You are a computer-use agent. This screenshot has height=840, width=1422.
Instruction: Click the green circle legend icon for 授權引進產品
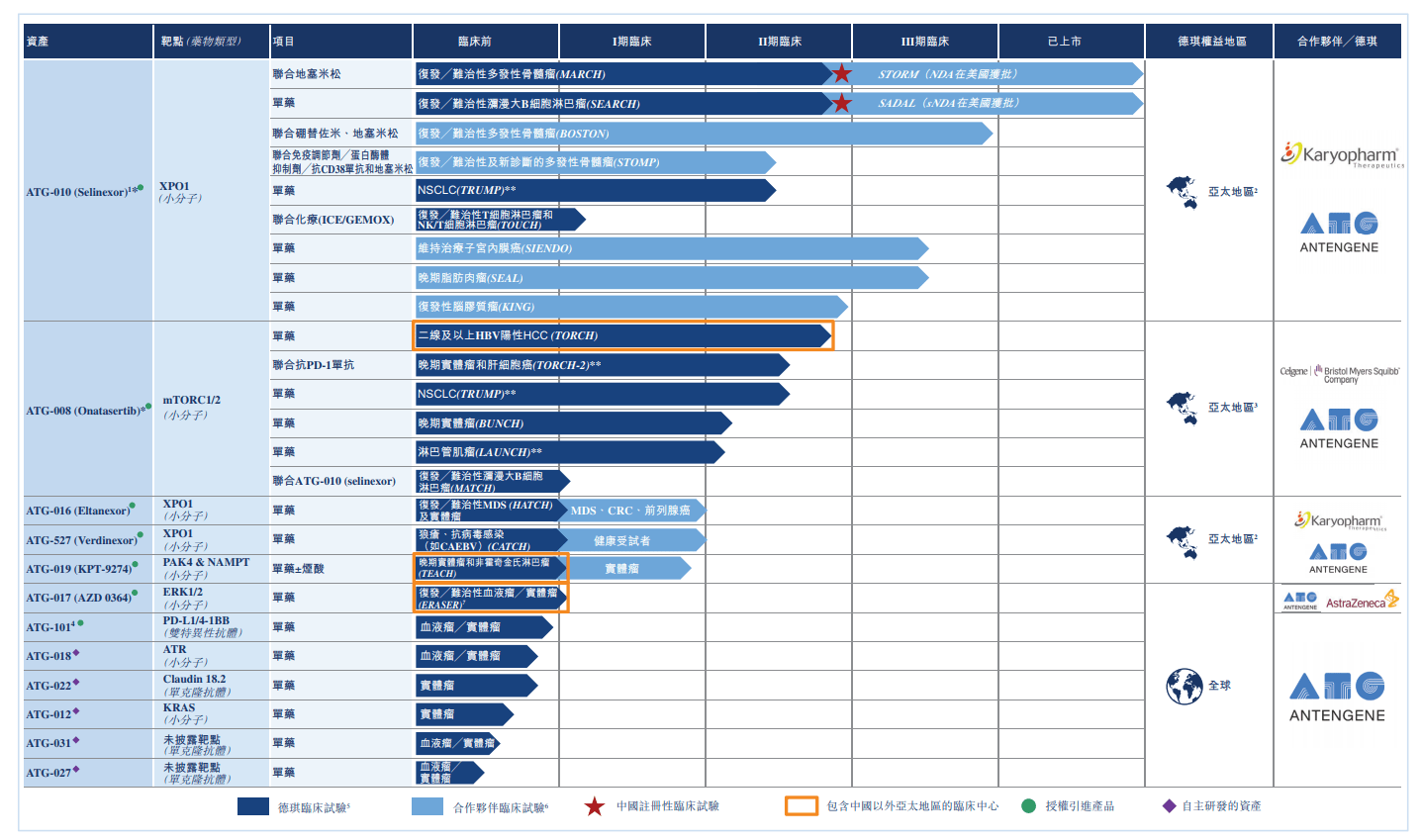1028,806
